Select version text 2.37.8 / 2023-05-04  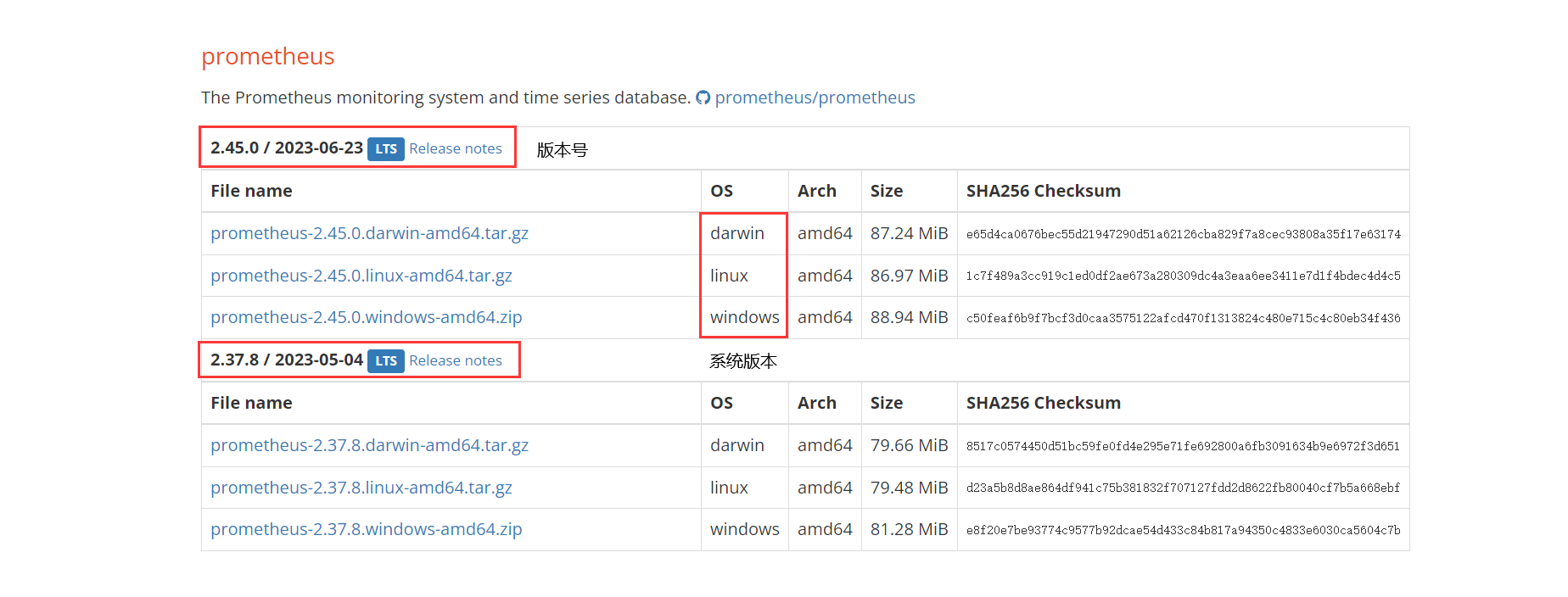click(287, 360)
